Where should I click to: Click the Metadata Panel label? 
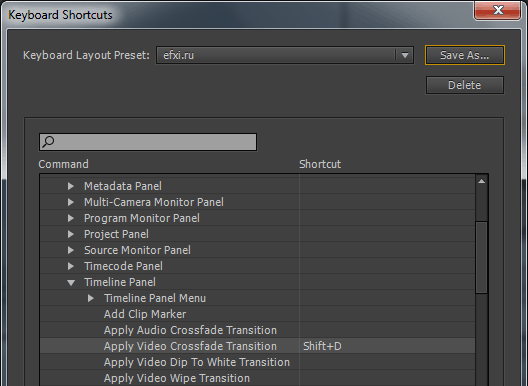[123, 186]
